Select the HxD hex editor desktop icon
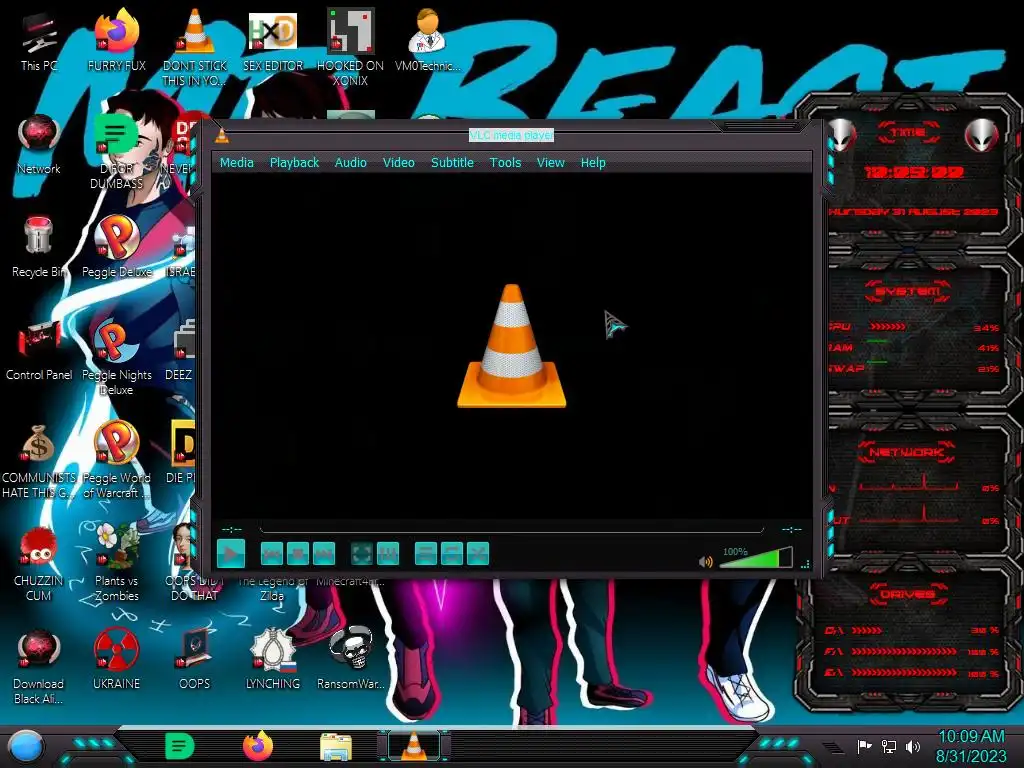Image resolution: width=1024 pixels, height=768 pixels. click(x=273, y=40)
